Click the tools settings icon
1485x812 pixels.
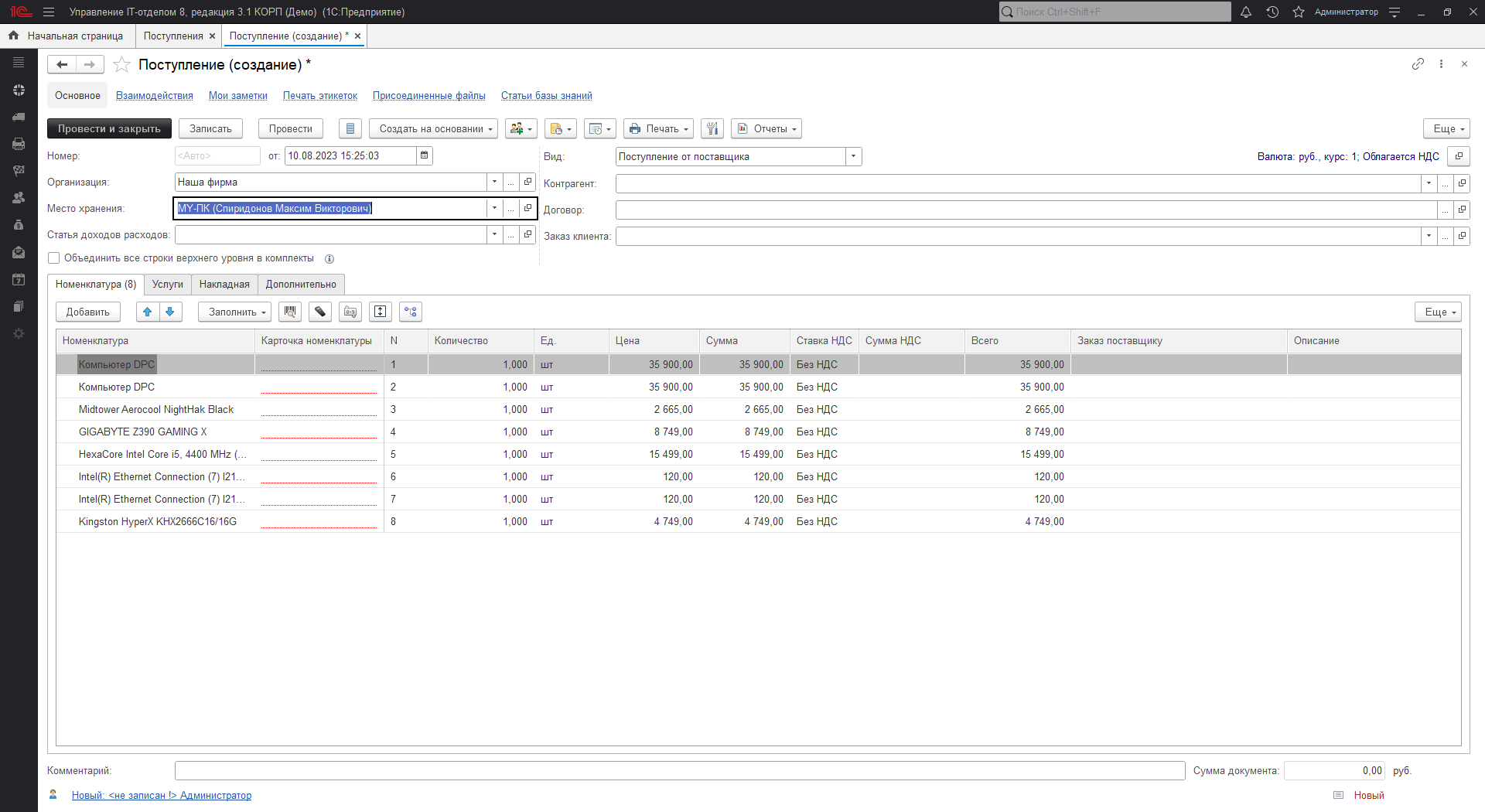pos(712,128)
